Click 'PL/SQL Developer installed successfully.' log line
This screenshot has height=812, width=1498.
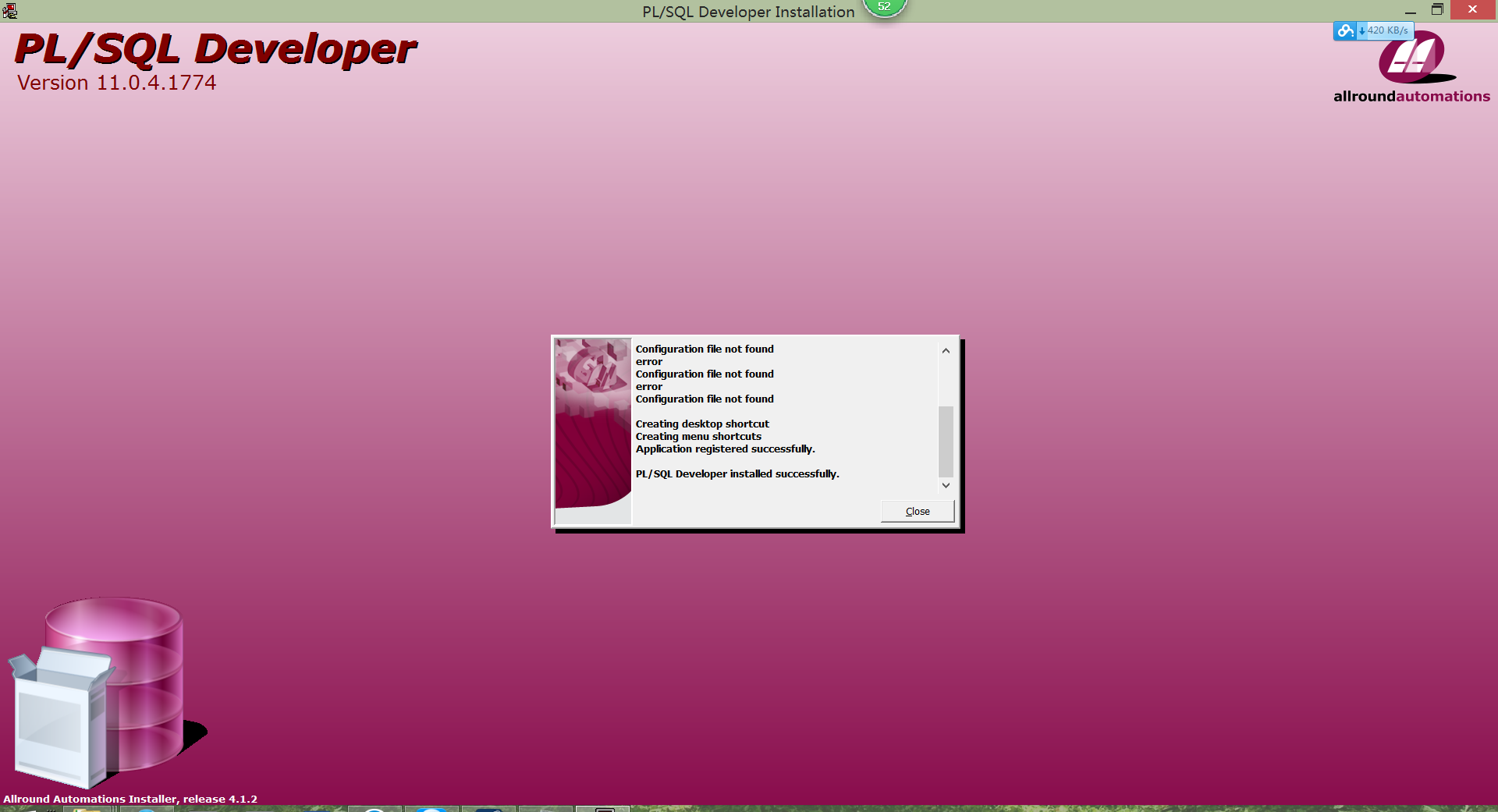737,473
